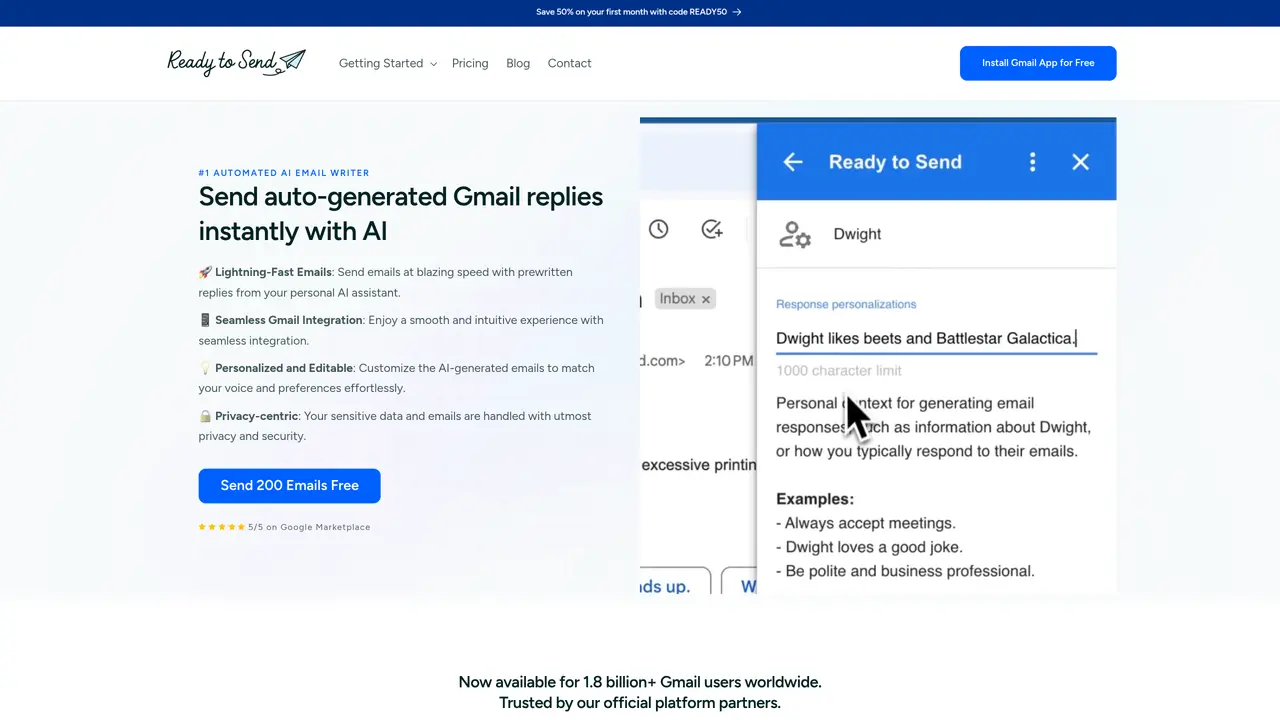Click the 'Examples:' heading in the panel

click(815, 499)
